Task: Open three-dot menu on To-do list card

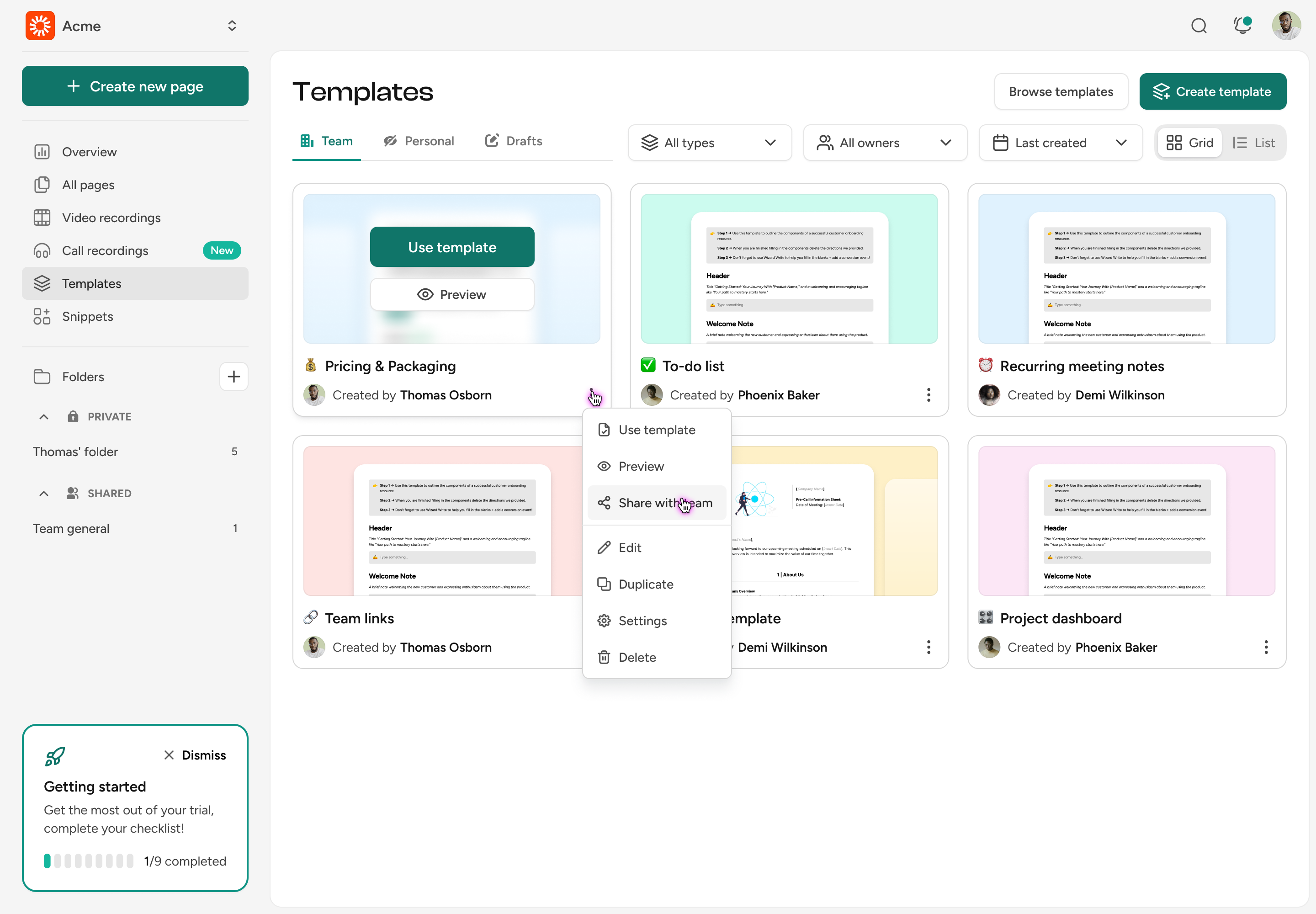Action: pos(929,394)
